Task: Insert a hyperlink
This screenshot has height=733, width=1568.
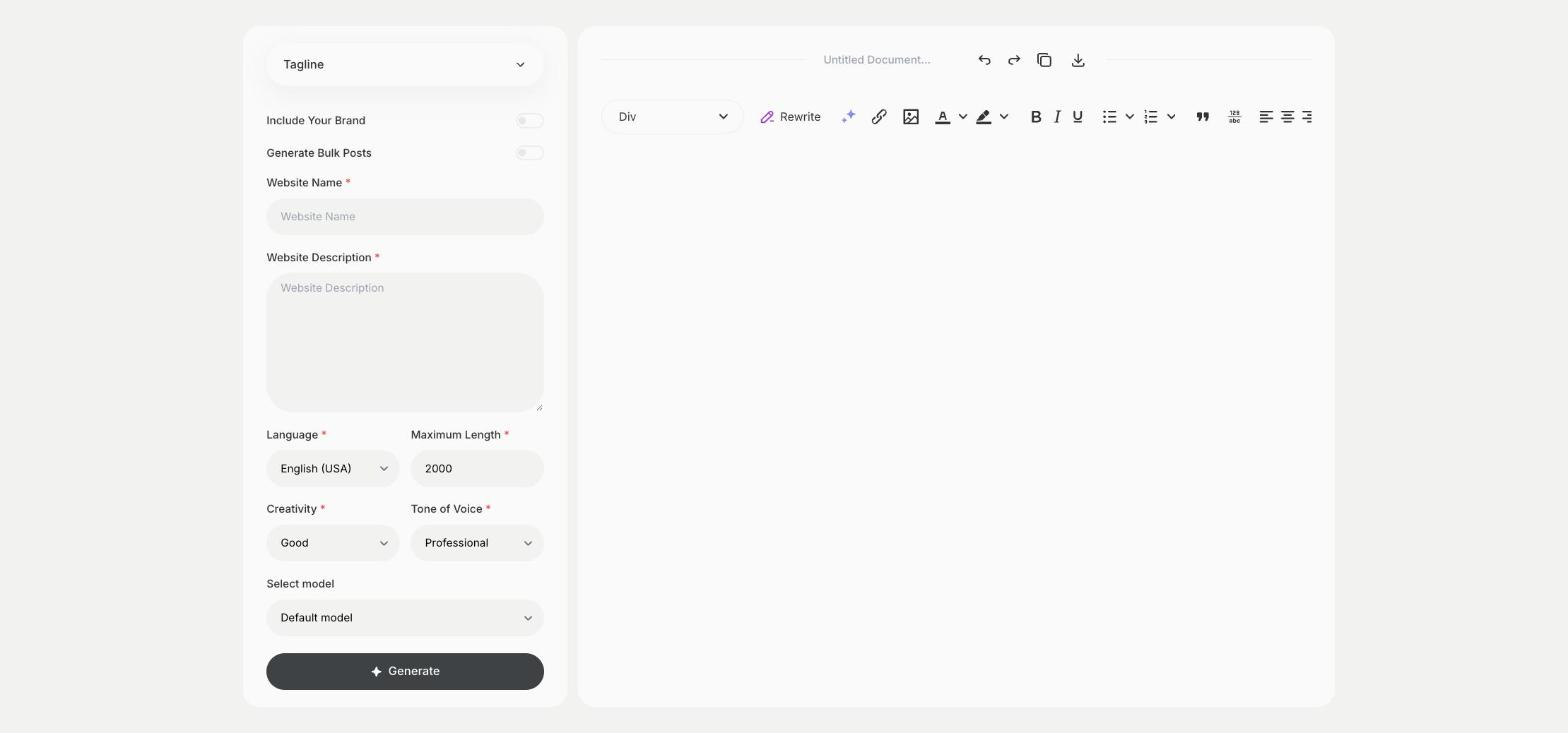Action: click(x=879, y=117)
